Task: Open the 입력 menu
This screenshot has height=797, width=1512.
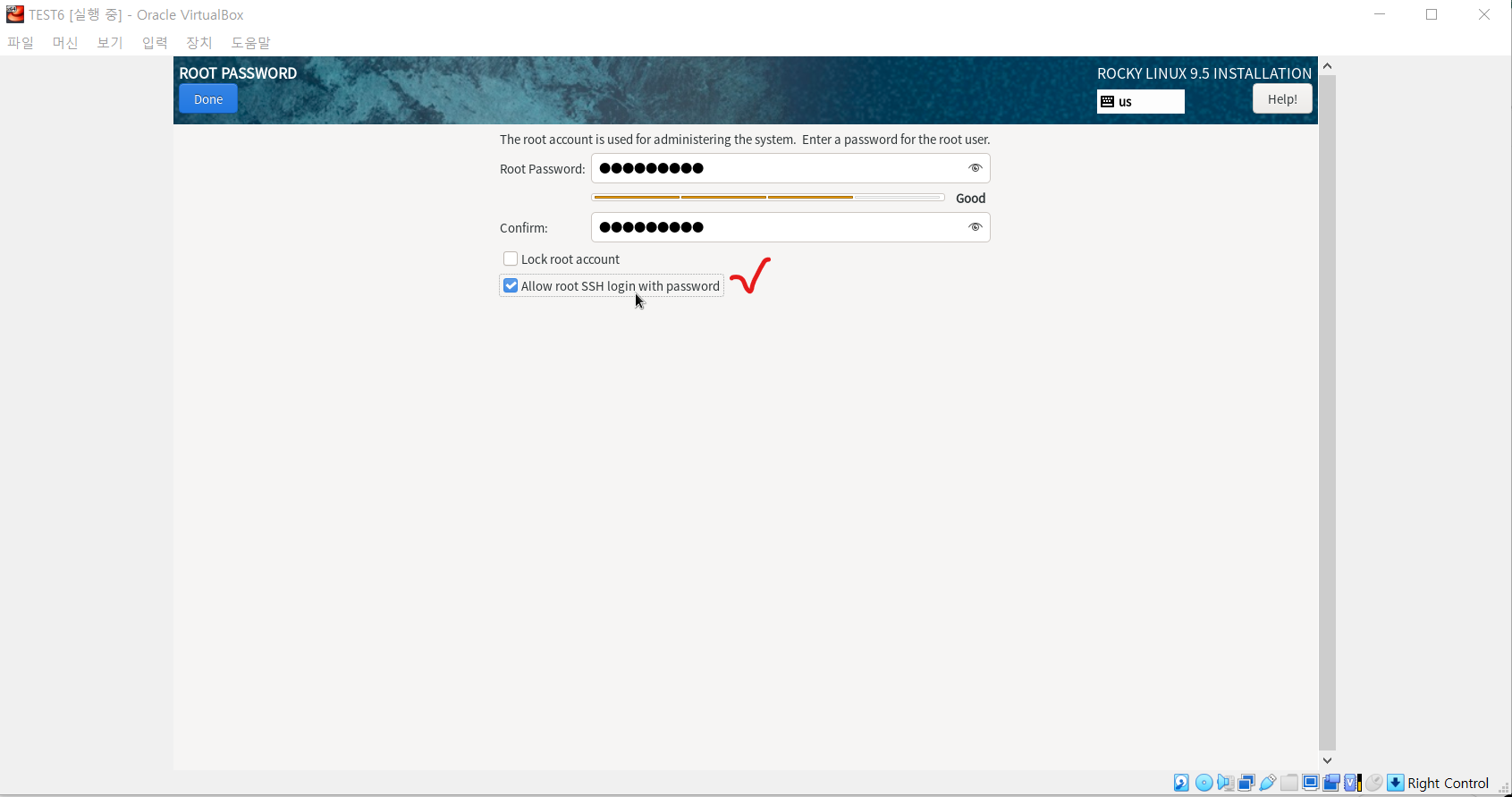Action: (155, 43)
